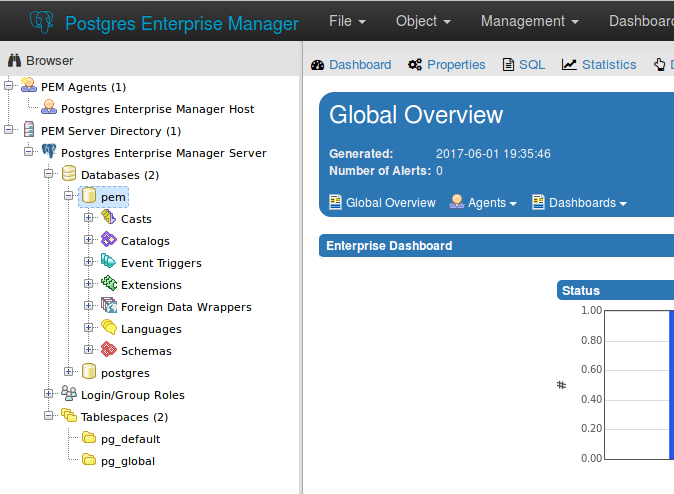Click the Catalogs node icon
Viewport: 674px width, 494px height.
(108, 239)
